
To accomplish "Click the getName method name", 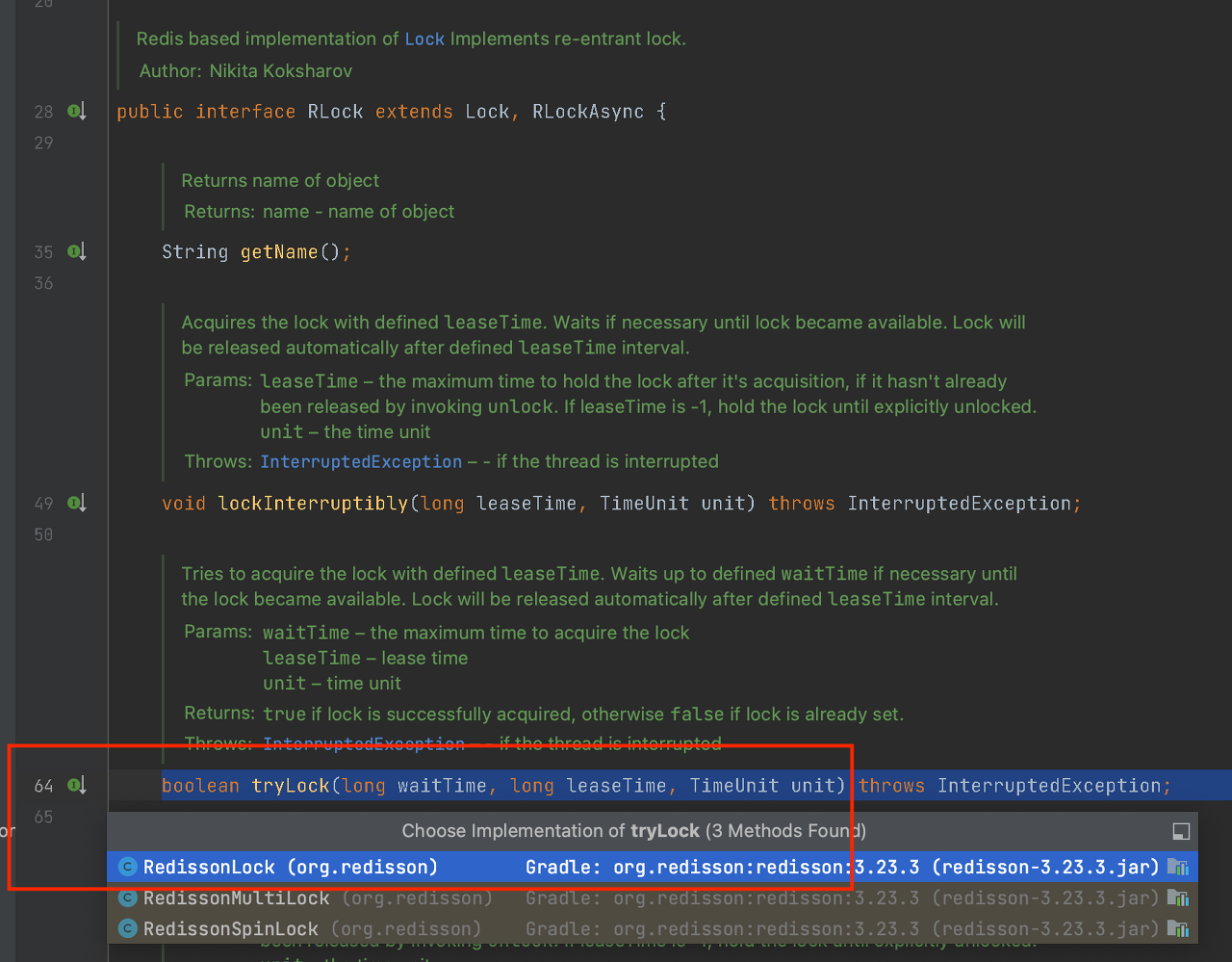I will tap(279, 252).
